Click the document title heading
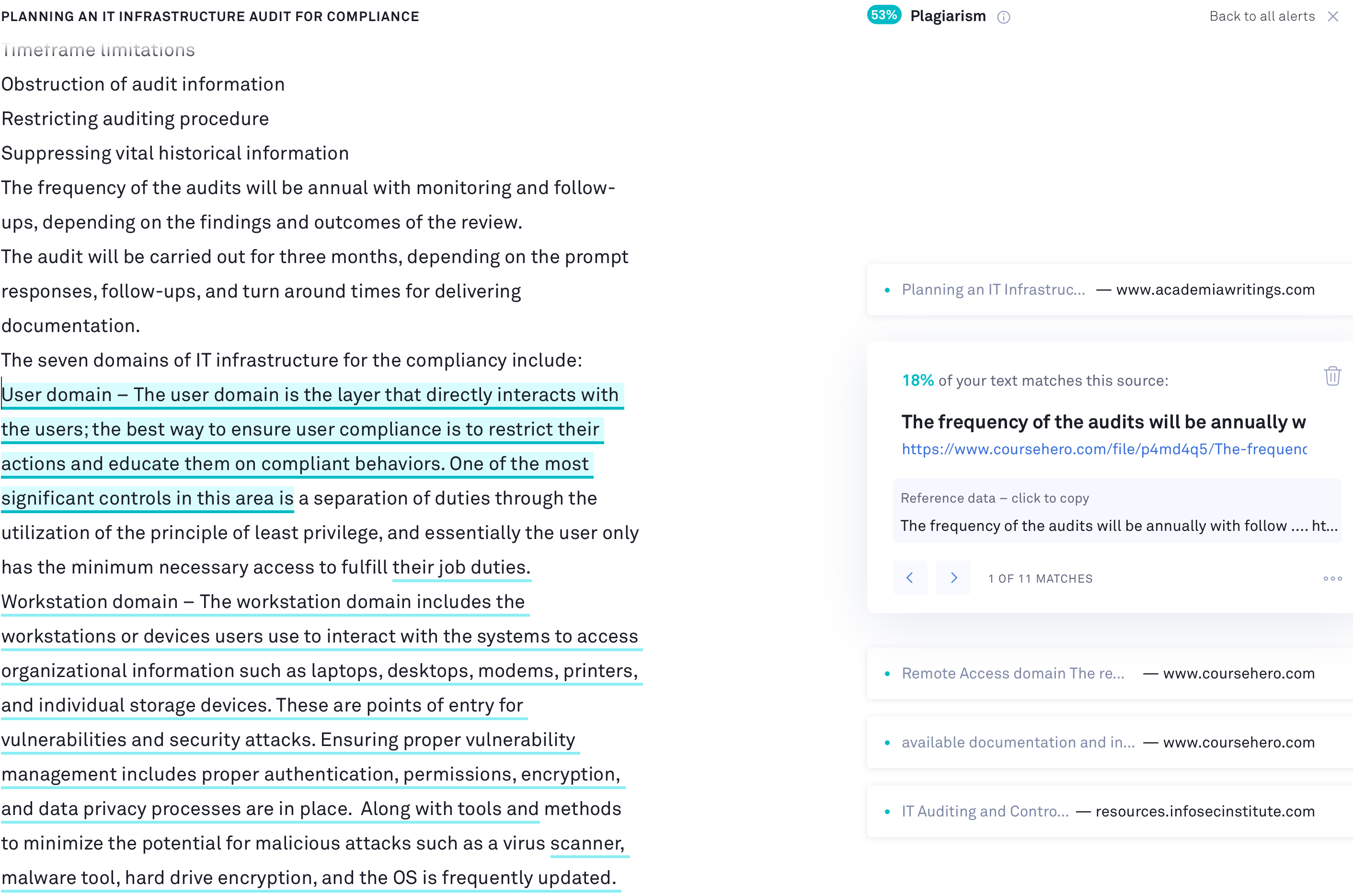 click(210, 17)
